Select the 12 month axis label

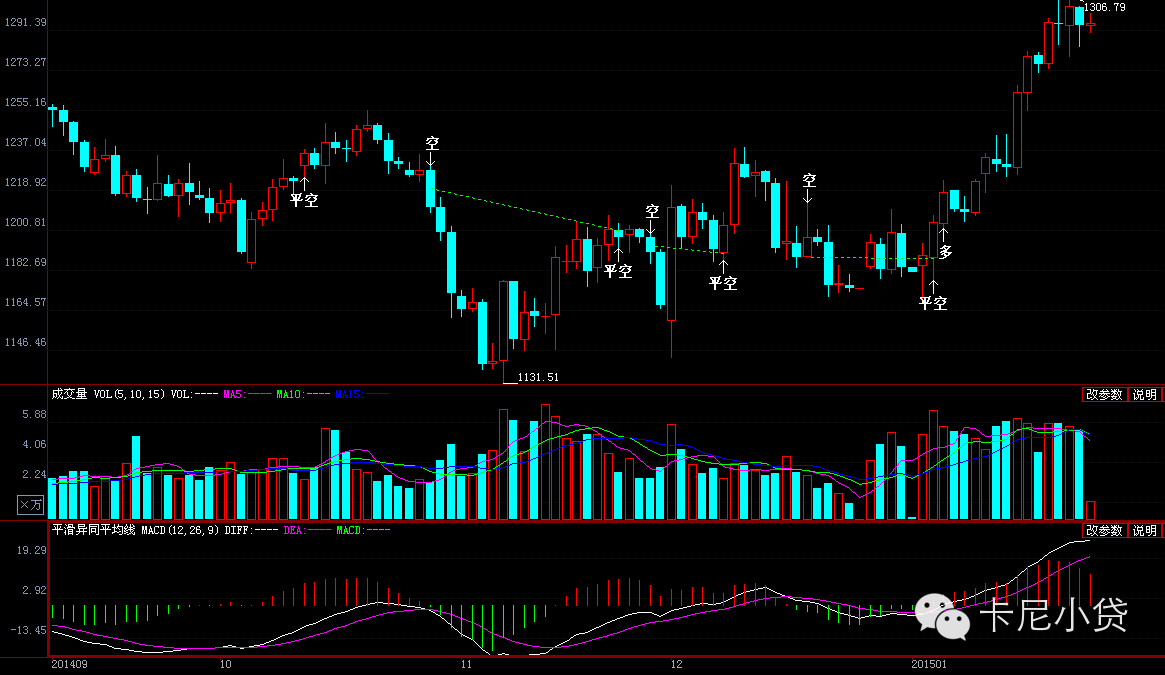click(676, 664)
